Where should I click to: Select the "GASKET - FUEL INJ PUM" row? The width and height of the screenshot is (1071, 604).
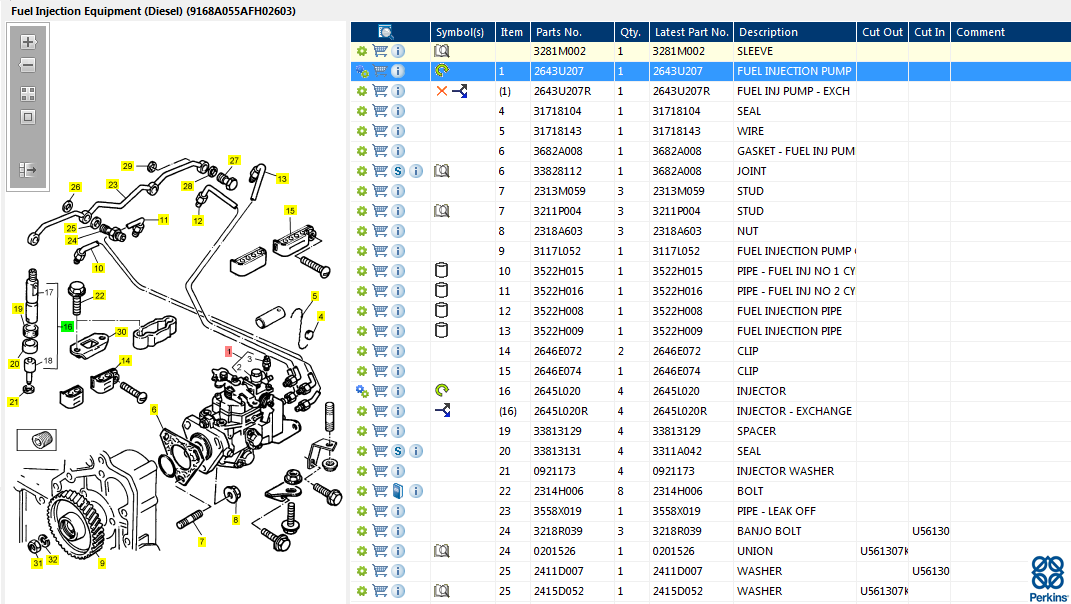[711, 151]
